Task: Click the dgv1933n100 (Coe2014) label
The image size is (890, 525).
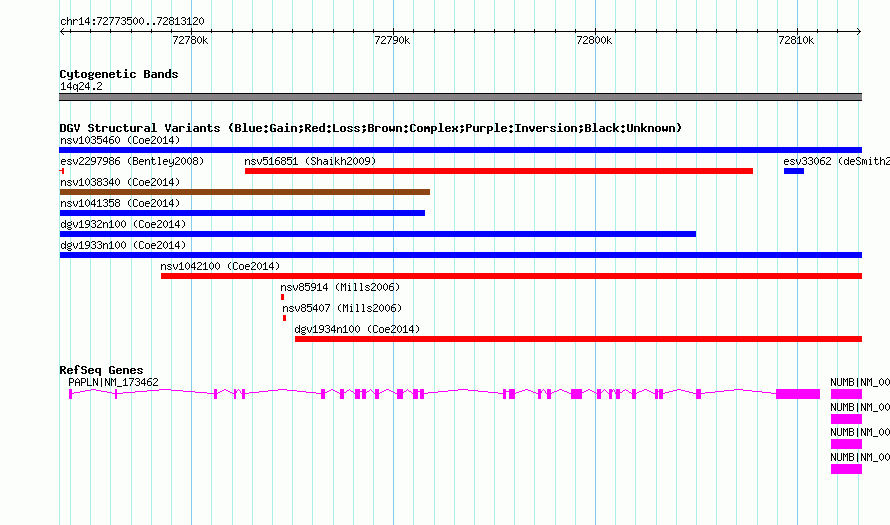Action: tap(123, 245)
